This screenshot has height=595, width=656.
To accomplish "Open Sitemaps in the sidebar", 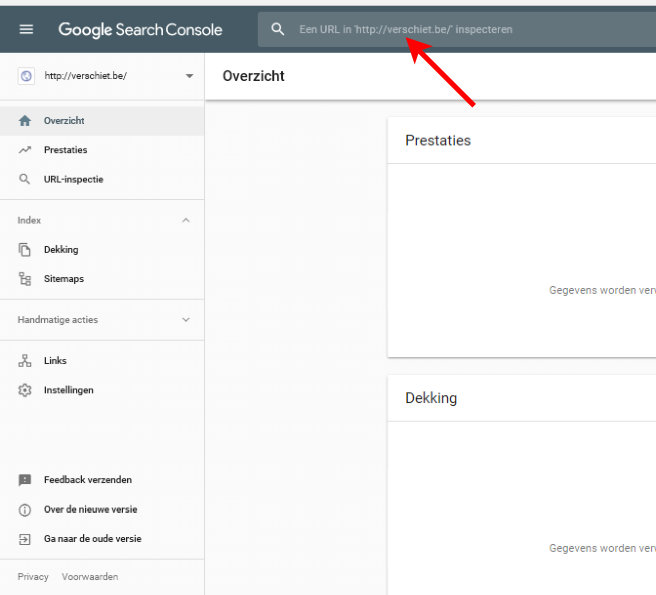I will 102,279.
